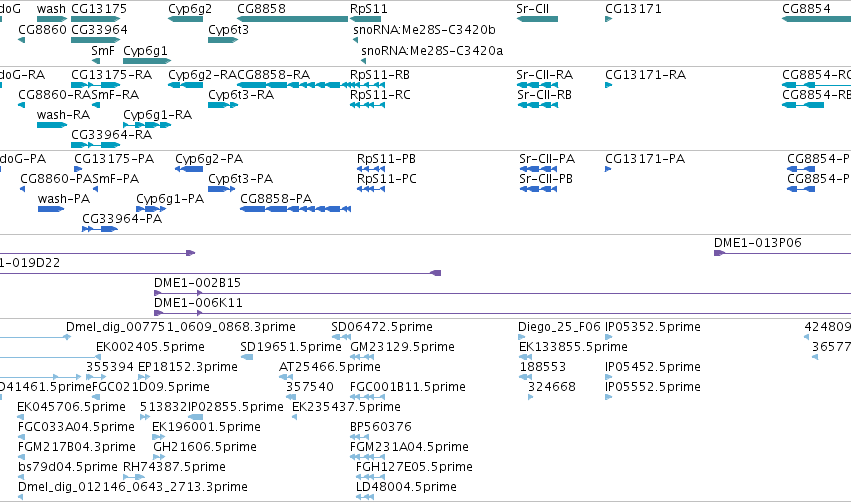This screenshot has width=851, height=502.
Task: Select EST IP05452.5prime
Action: tap(653, 367)
